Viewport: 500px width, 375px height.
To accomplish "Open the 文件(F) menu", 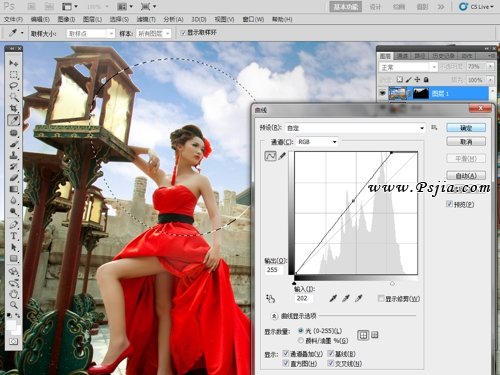I will [x=13, y=19].
